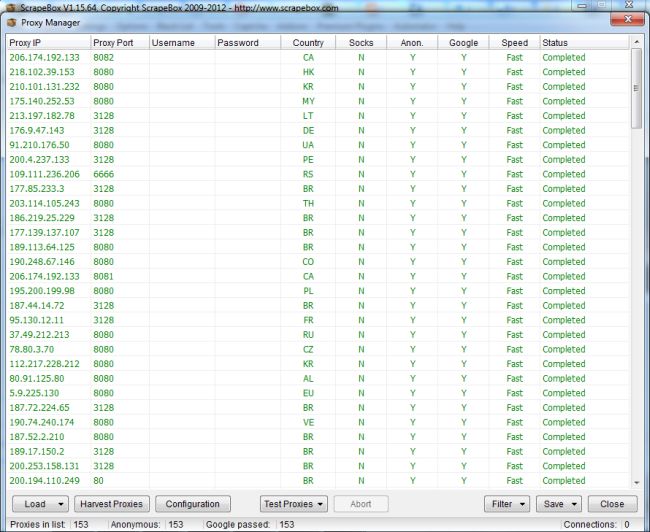Click the Password column header
The image size is (650, 532).
[x=248, y=43]
